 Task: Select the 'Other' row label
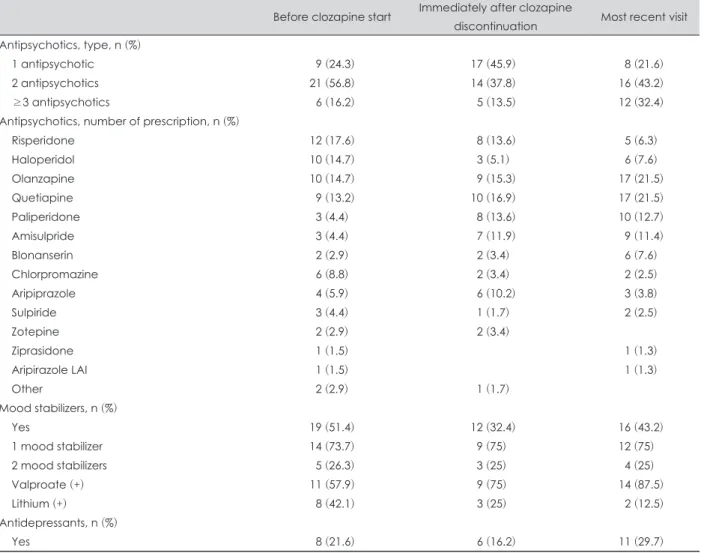click(27, 389)
